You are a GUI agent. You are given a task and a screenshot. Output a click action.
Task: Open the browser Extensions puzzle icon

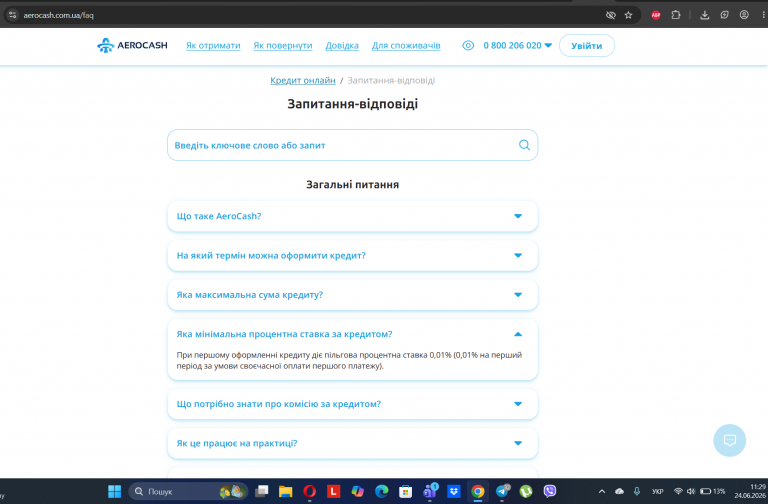(x=676, y=15)
